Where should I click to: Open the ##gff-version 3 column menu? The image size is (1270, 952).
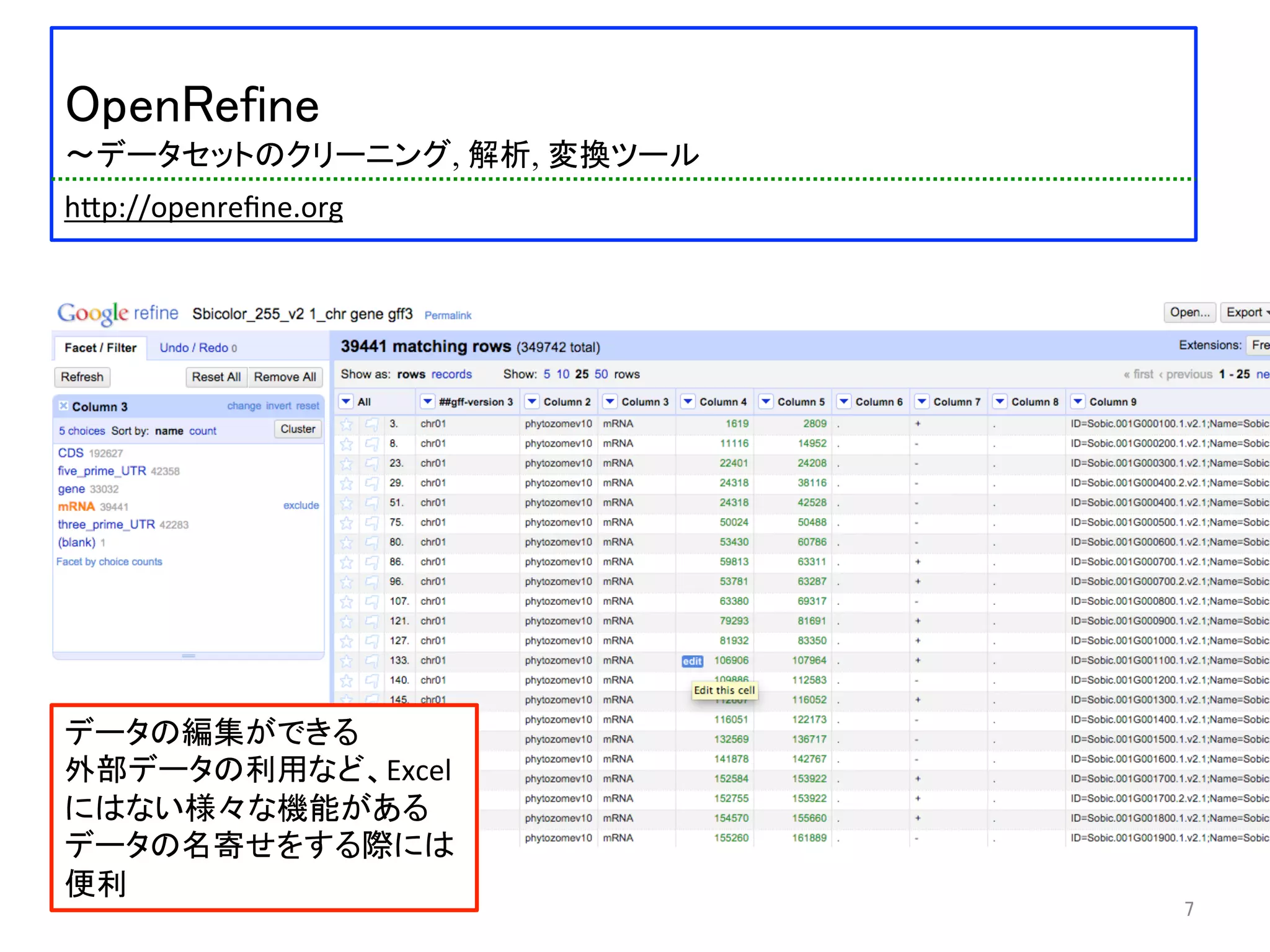click(x=427, y=402)
